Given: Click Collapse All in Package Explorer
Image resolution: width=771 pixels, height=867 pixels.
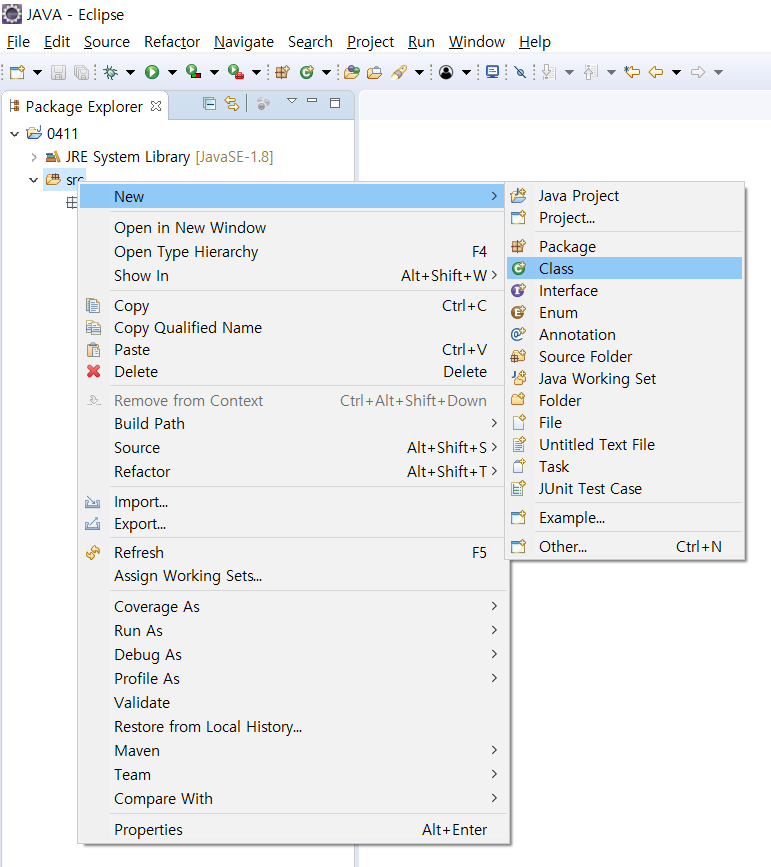Looking at the screenshot, I should click(209, 103).
